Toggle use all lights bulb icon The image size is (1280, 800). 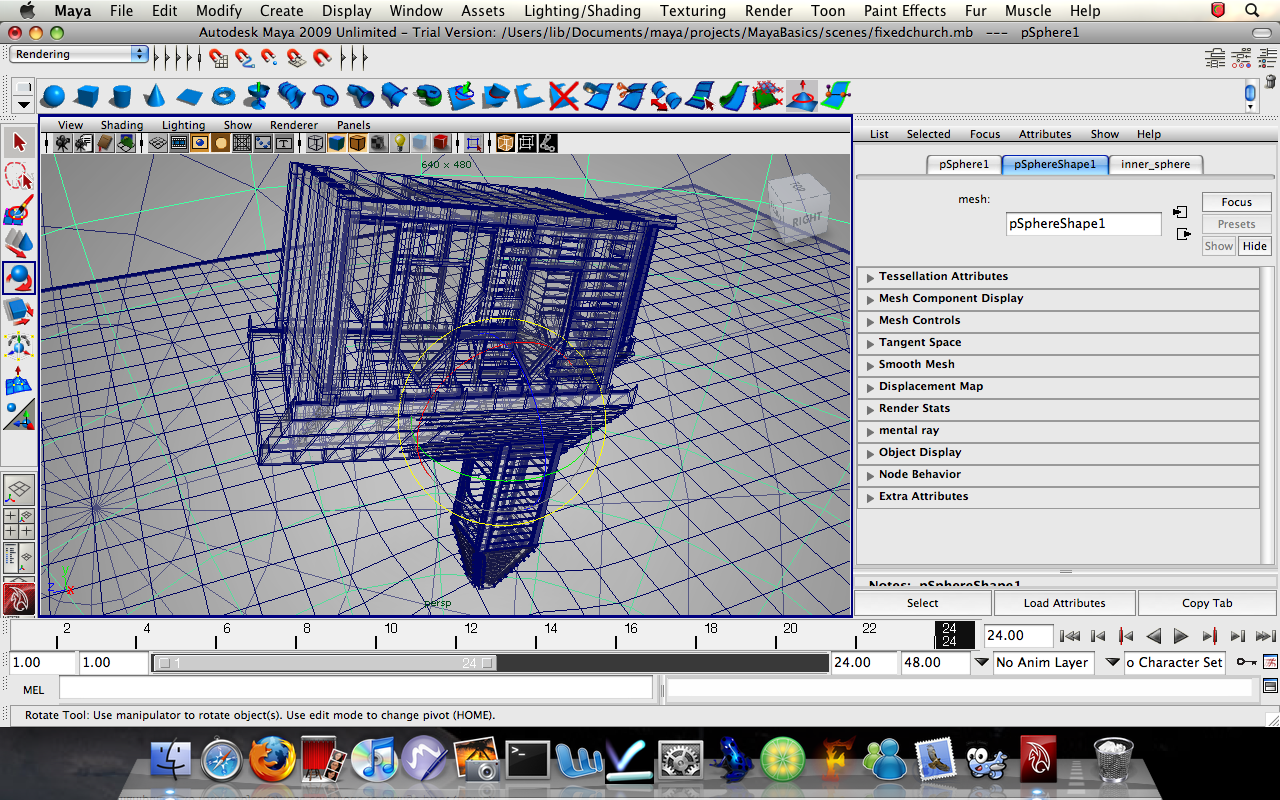pos(399,143)
